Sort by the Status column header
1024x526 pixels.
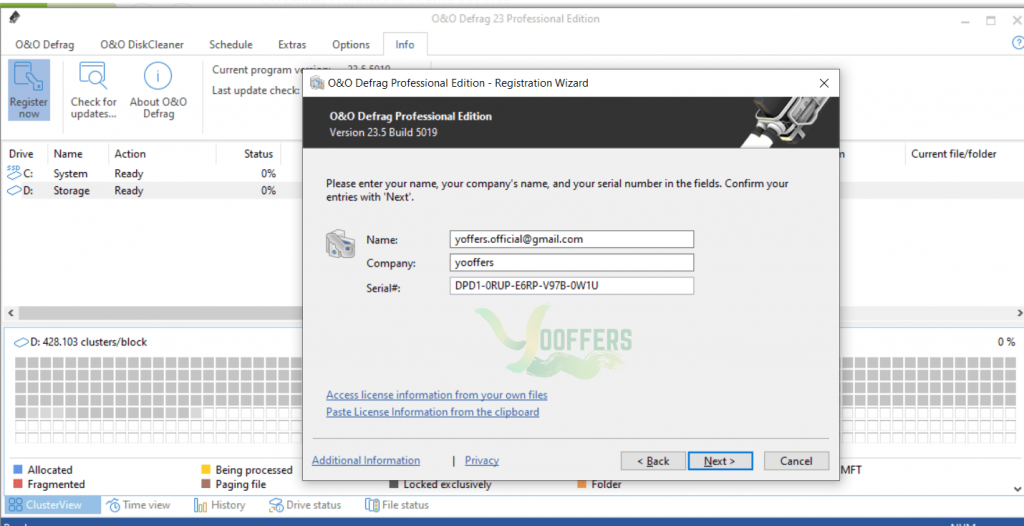point(259,154)
